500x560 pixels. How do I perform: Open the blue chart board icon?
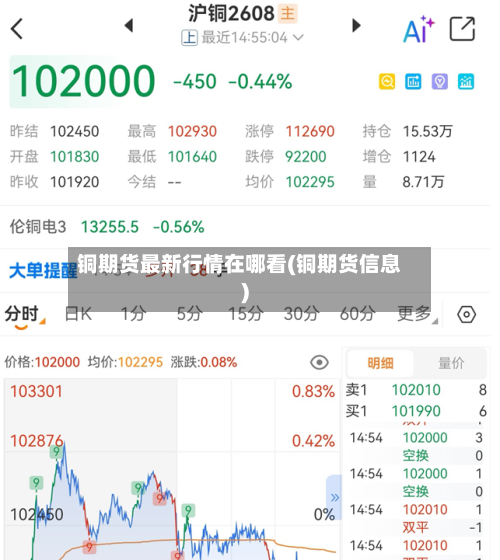[413, 81]
